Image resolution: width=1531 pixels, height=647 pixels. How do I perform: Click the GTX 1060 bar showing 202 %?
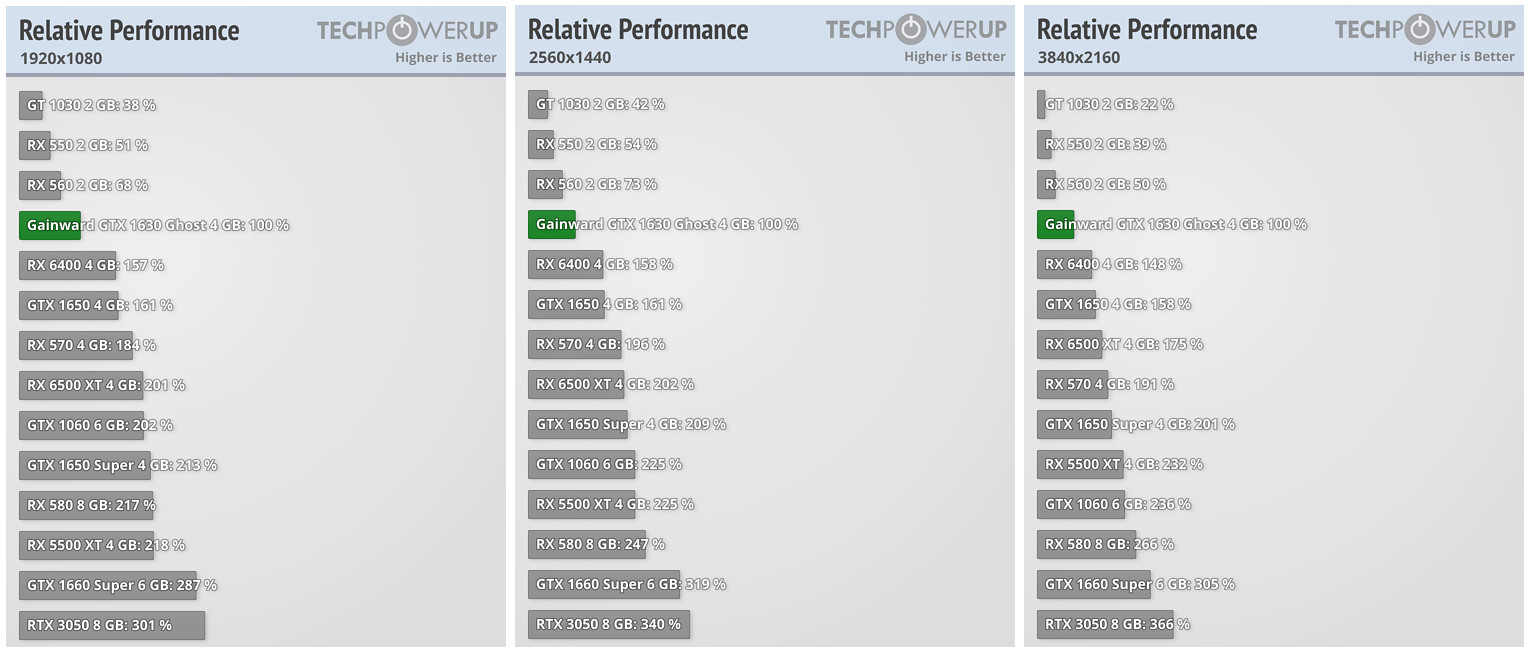click(x=81, y=425)
